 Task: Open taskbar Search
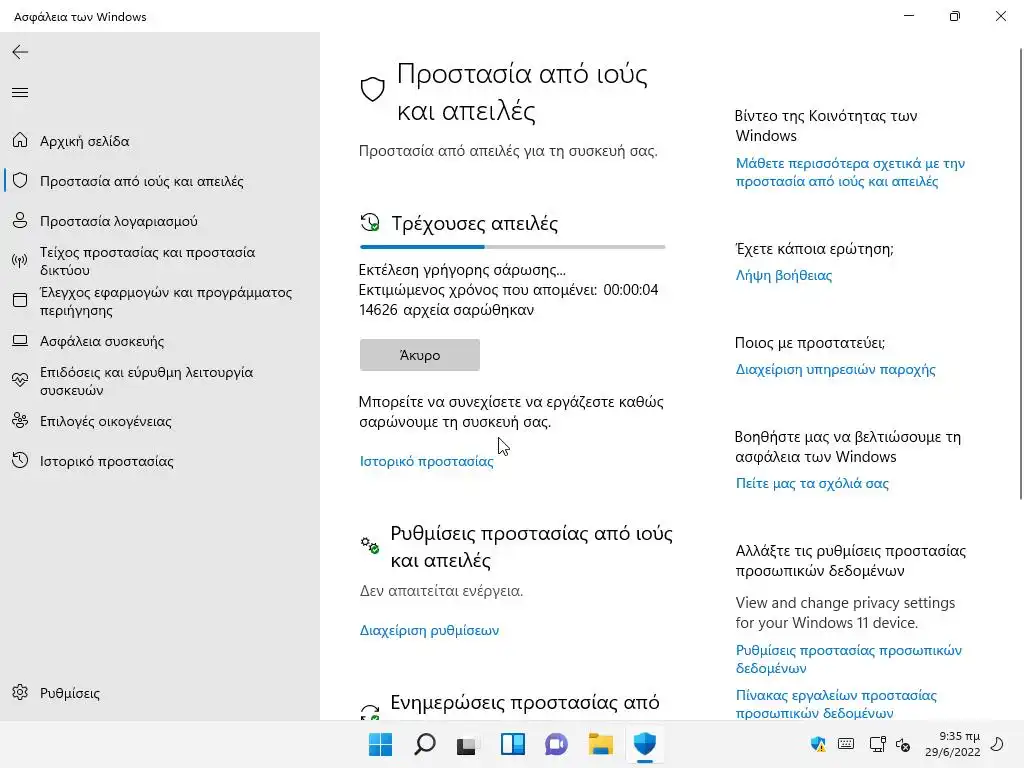425,744
